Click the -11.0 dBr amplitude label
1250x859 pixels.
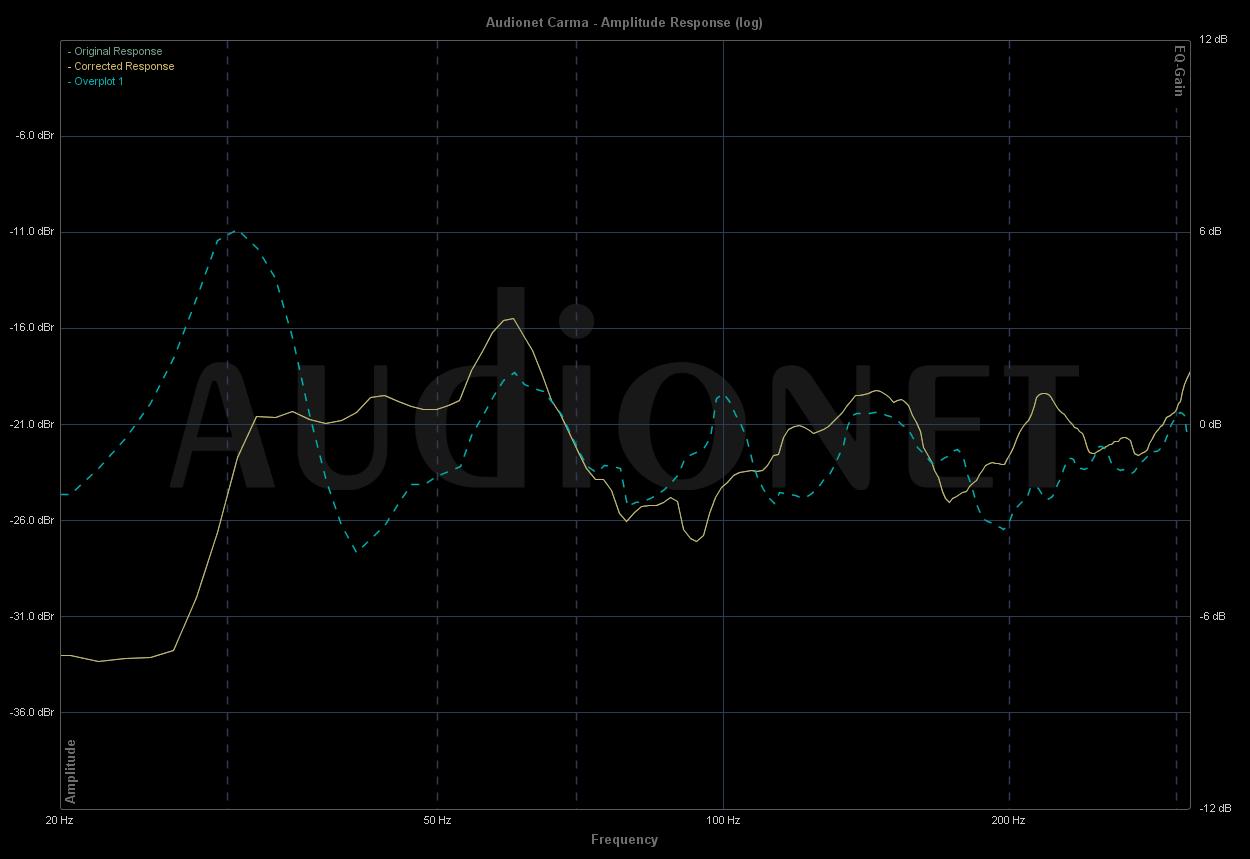pyautogui.click(x=35, y=231)
